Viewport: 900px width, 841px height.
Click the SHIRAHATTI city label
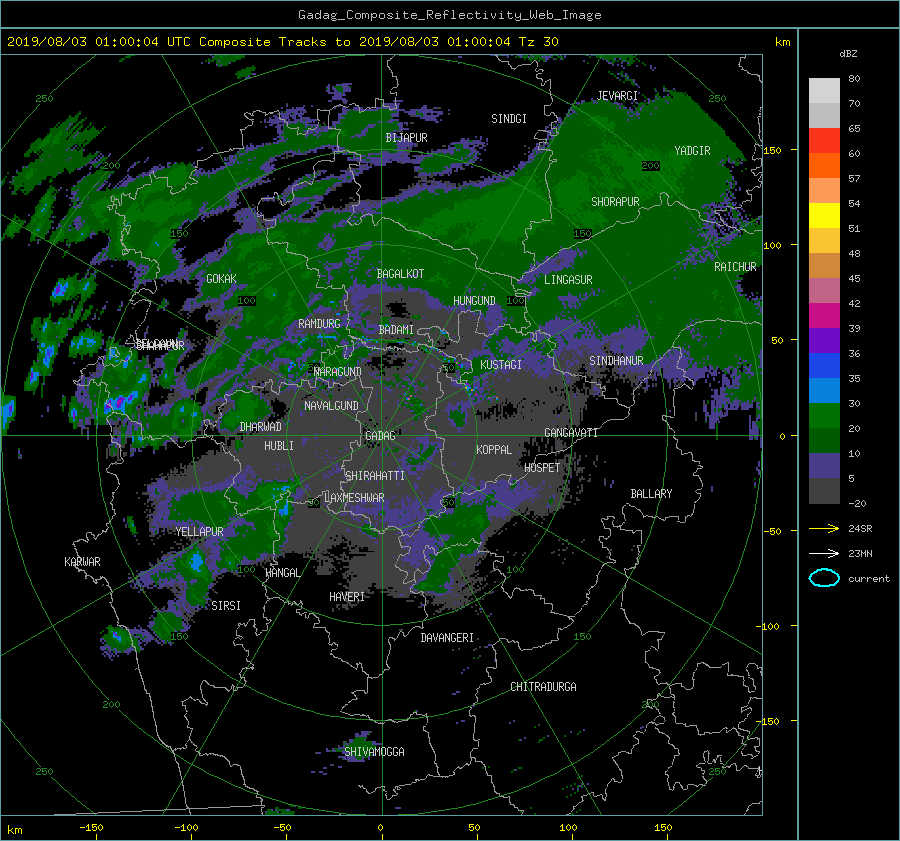[x=375, y=475]
